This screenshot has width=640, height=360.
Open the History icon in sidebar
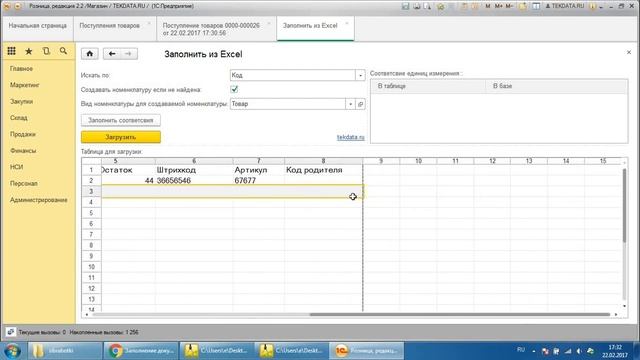pos(46,51)
